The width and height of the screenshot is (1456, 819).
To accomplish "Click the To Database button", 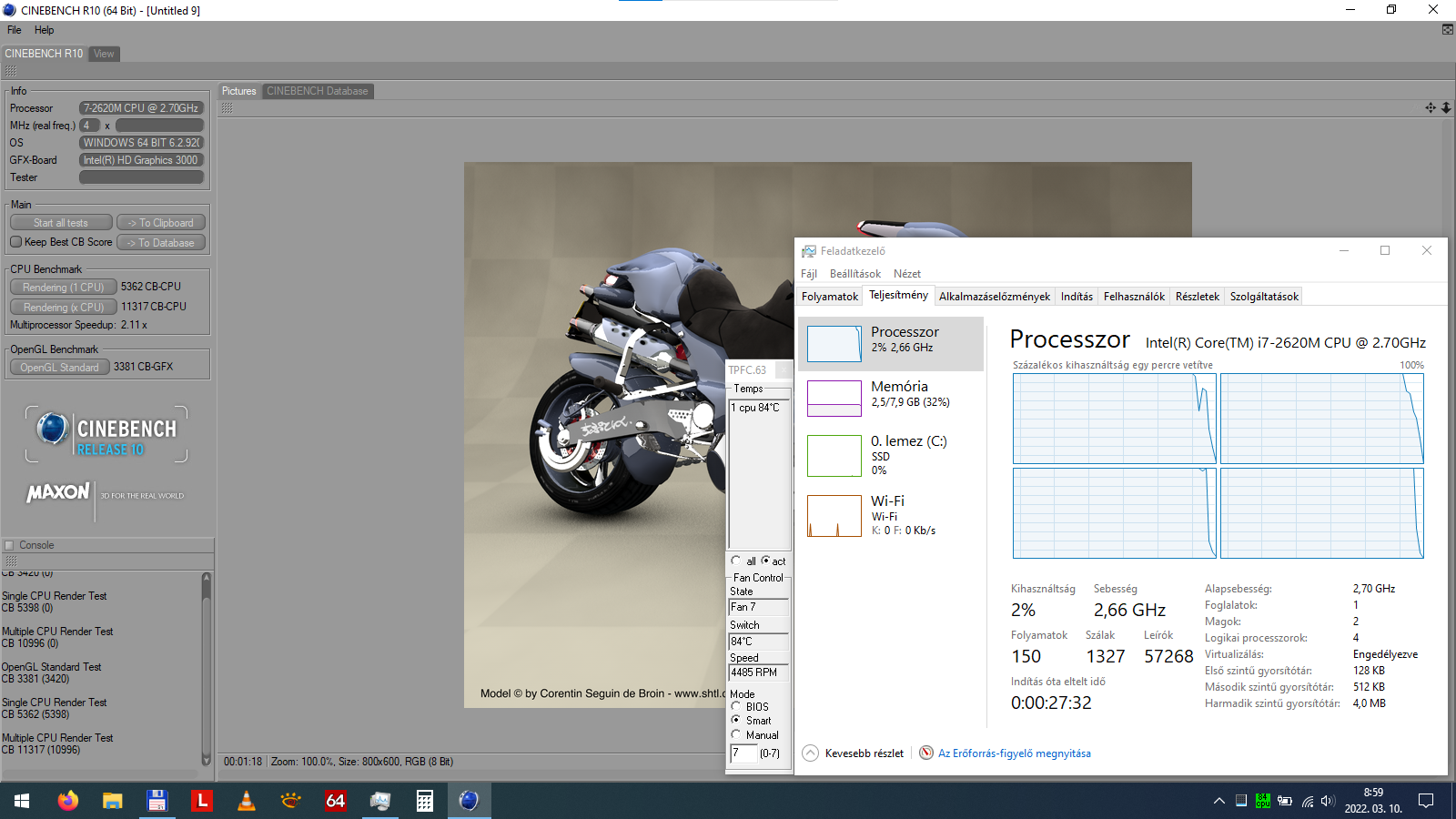I will 161,243.
